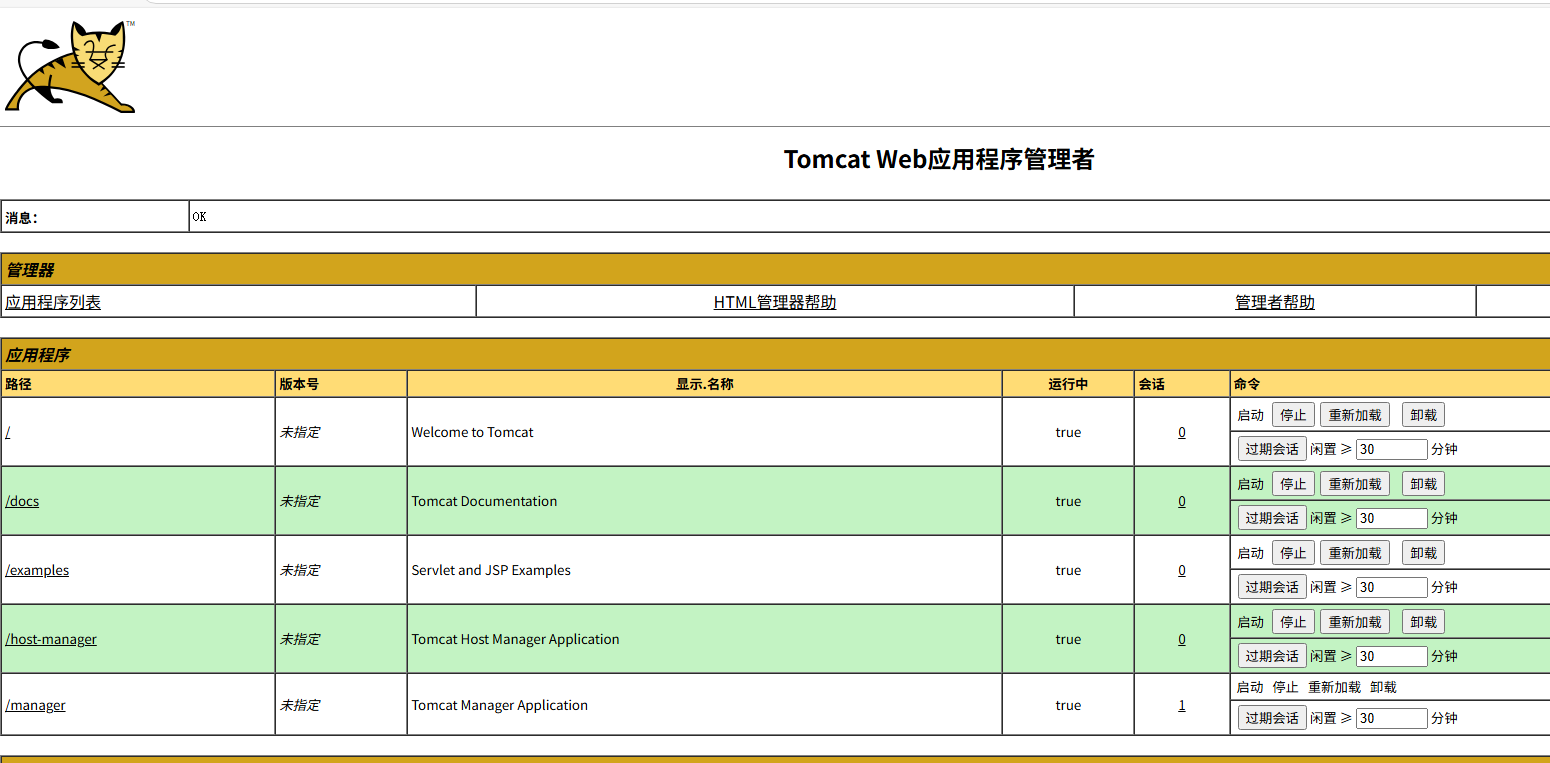
Task: Click 过期会话 button for Welcome to Tomcat
Action: point(1272,449)
